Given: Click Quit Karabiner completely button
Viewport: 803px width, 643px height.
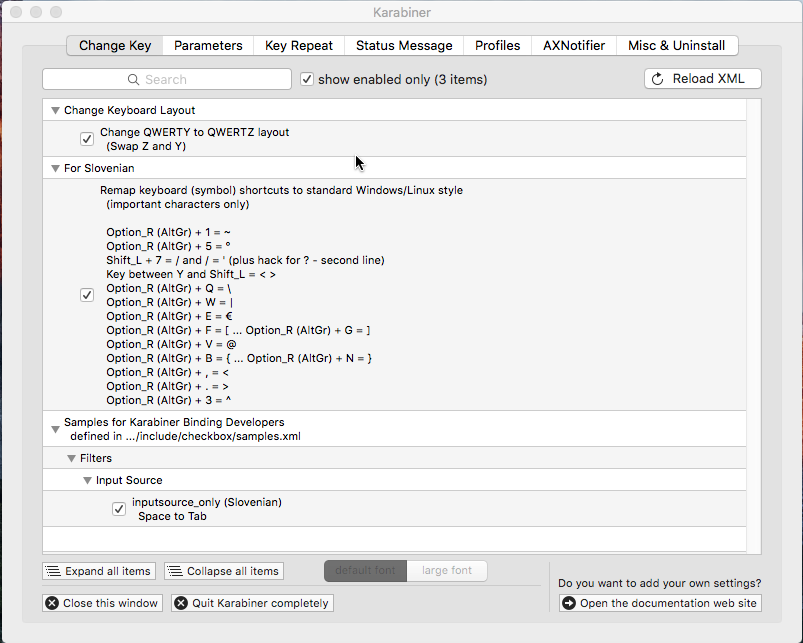Looking at the screenshot, I should coord(252,603).
